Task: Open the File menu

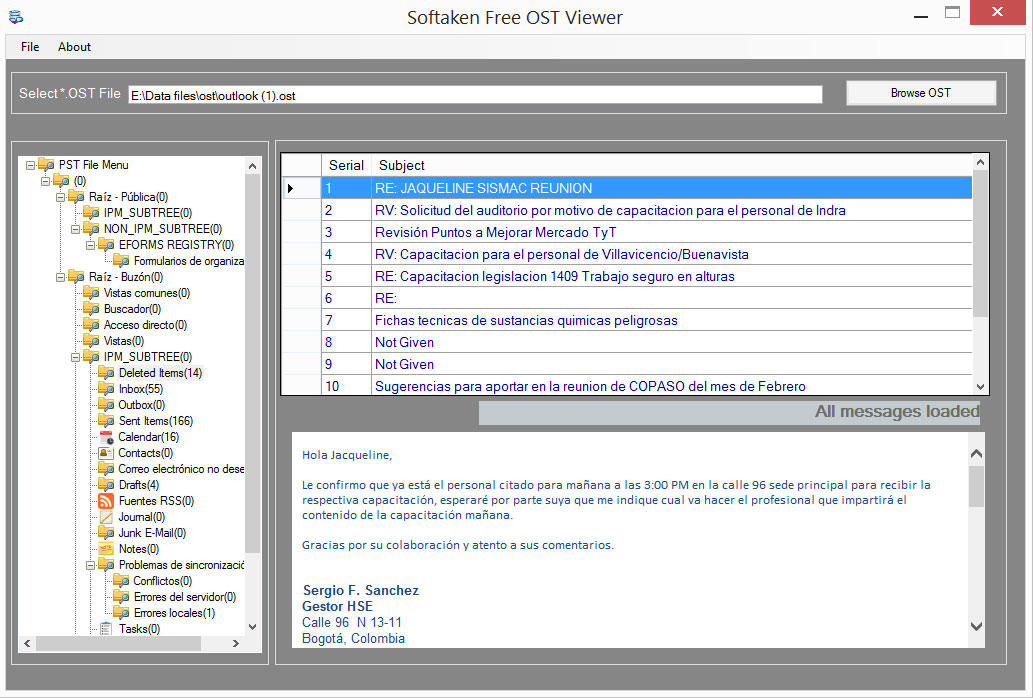Action: [30, 47]
